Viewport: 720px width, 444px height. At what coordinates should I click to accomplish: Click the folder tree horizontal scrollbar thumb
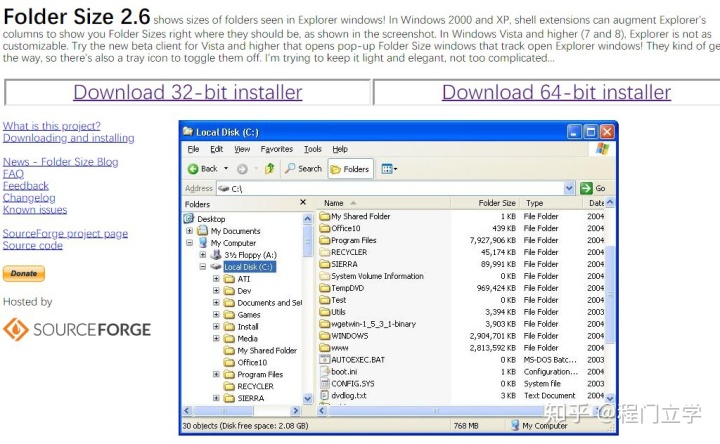tap(224, 410)
